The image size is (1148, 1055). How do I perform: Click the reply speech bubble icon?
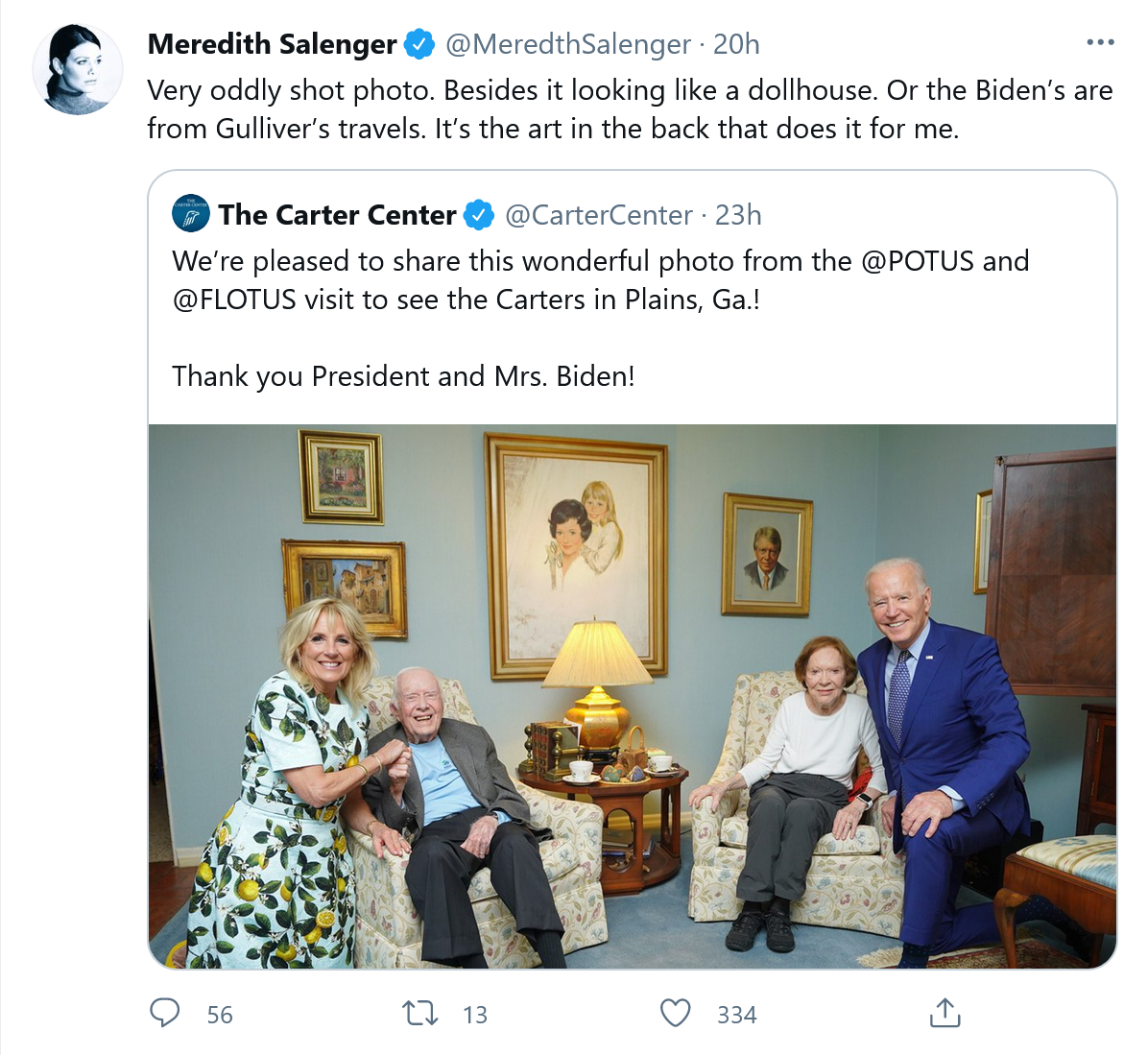pos(165,1014)
